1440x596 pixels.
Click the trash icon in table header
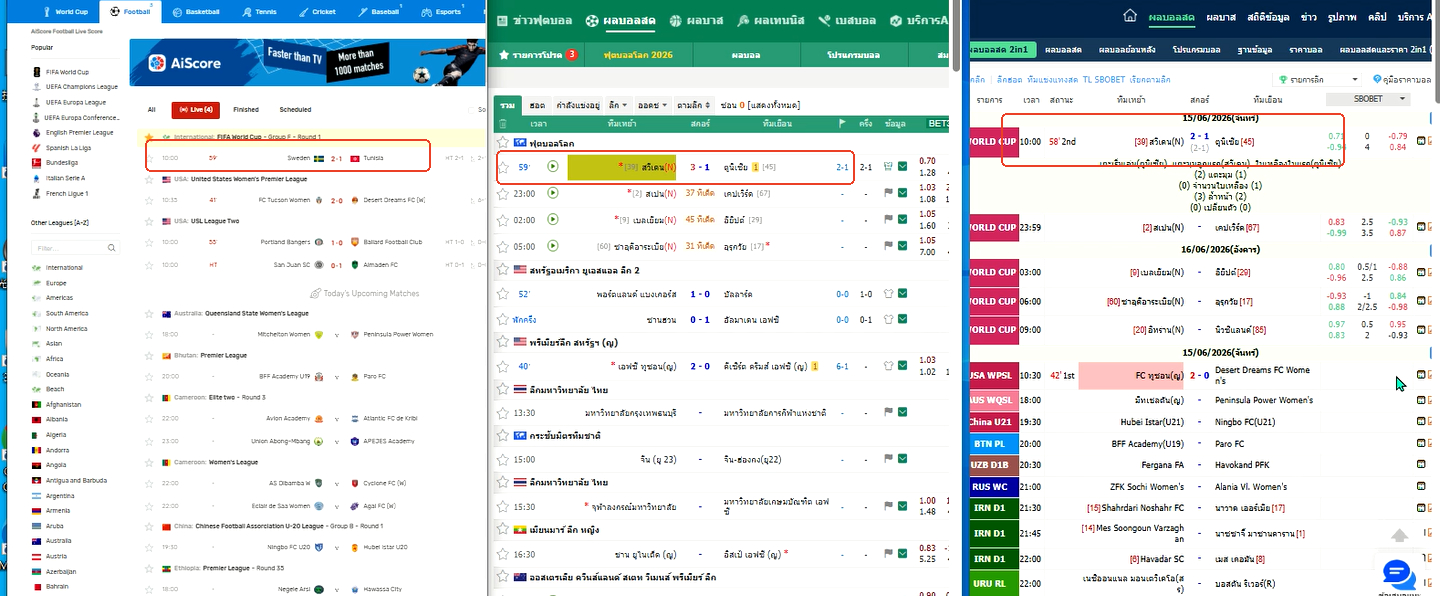(503, 124)
